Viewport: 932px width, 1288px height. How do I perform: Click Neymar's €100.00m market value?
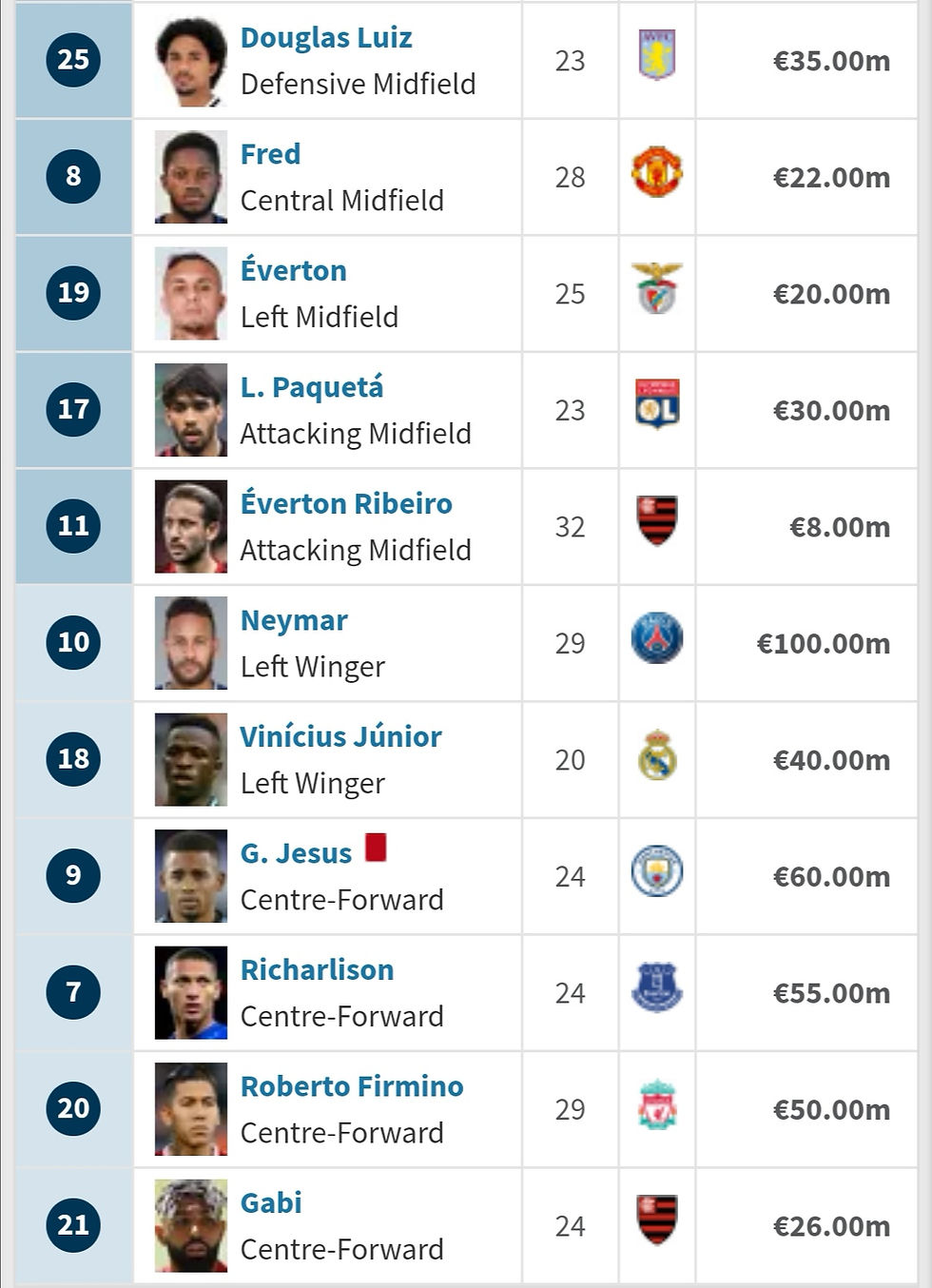pyautogui.click(x=823, y=644)
